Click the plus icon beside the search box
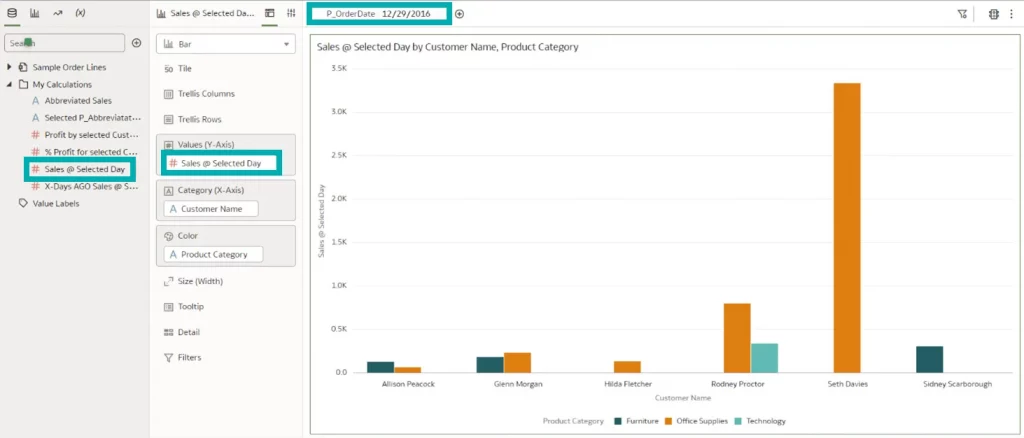Viewport: 1024px width, 438px height. click(x=137, y=43)
